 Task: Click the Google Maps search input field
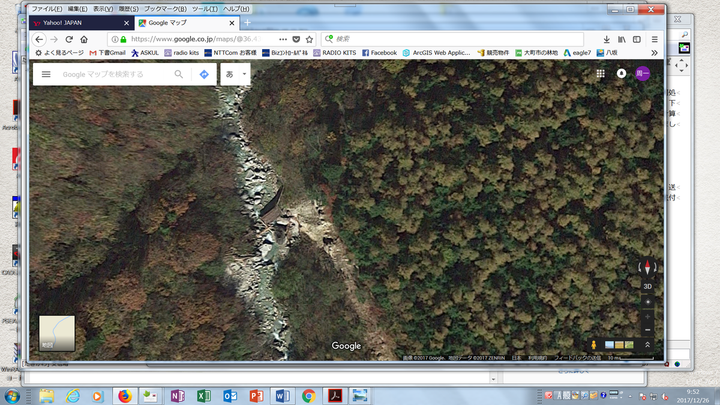pos(112,74)
